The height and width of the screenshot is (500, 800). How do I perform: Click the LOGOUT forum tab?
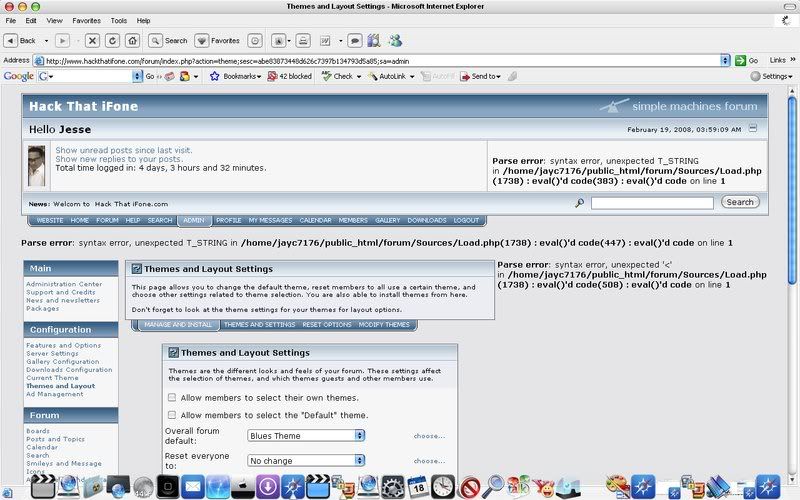coord(466,220)
